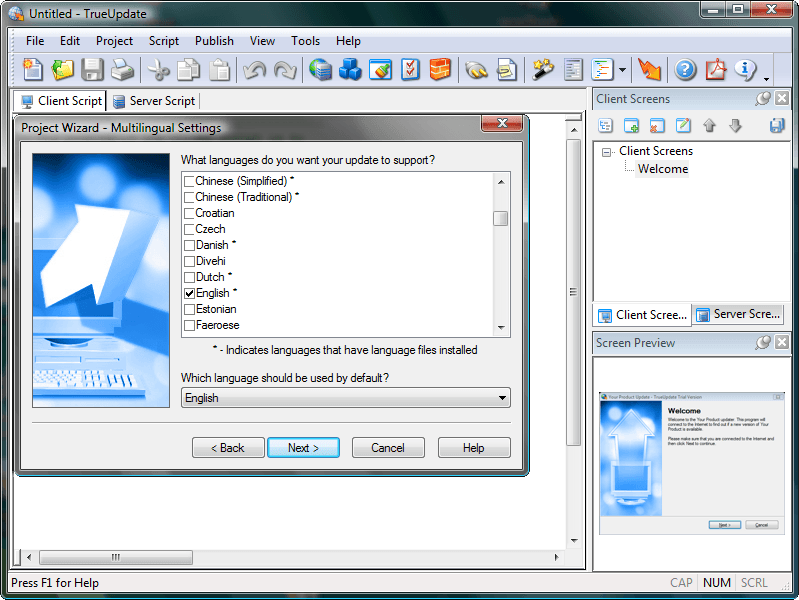This screenshot has height=600, width=799.
Task: Click the language list scrollbar down arrow
Action: [501, 327]
